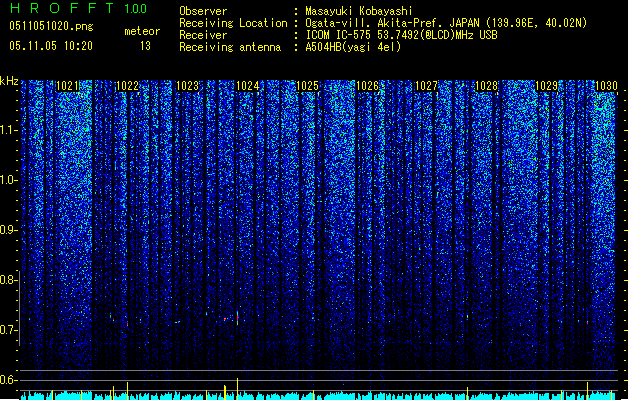Click the version number 1.0.0
Image resolution: width=629 pixels, height=400 pixels.
tap(136, 9)
